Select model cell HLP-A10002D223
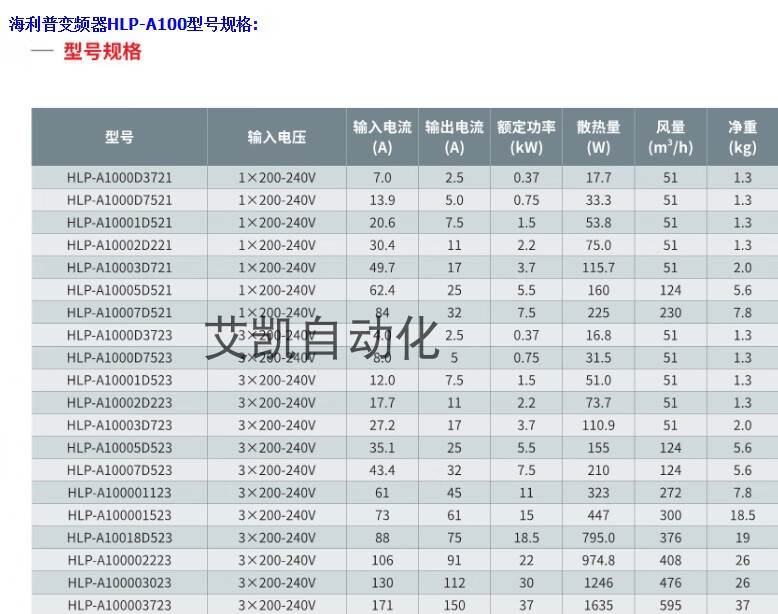This screenshot has height=614, width=778. click(119, 403)
